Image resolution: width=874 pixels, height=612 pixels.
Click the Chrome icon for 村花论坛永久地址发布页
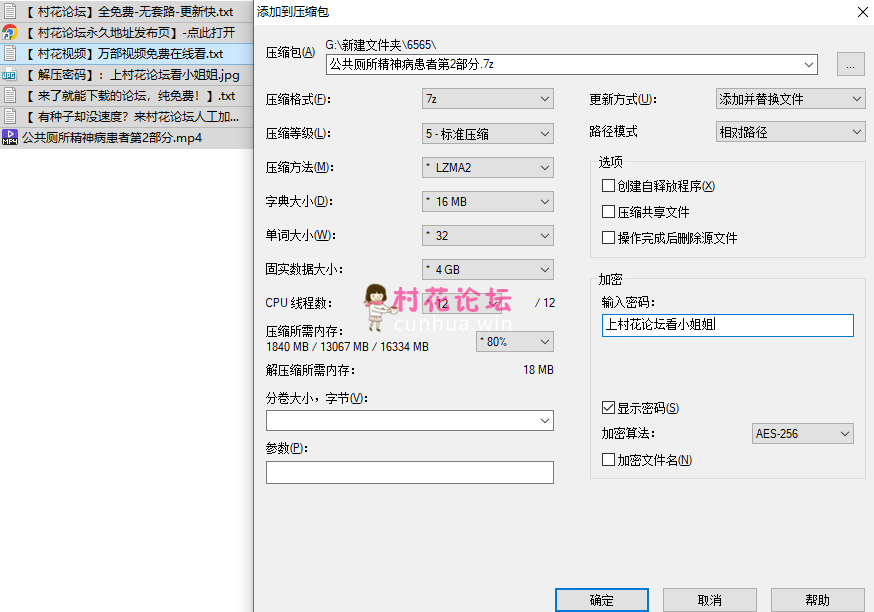(9, 32)
